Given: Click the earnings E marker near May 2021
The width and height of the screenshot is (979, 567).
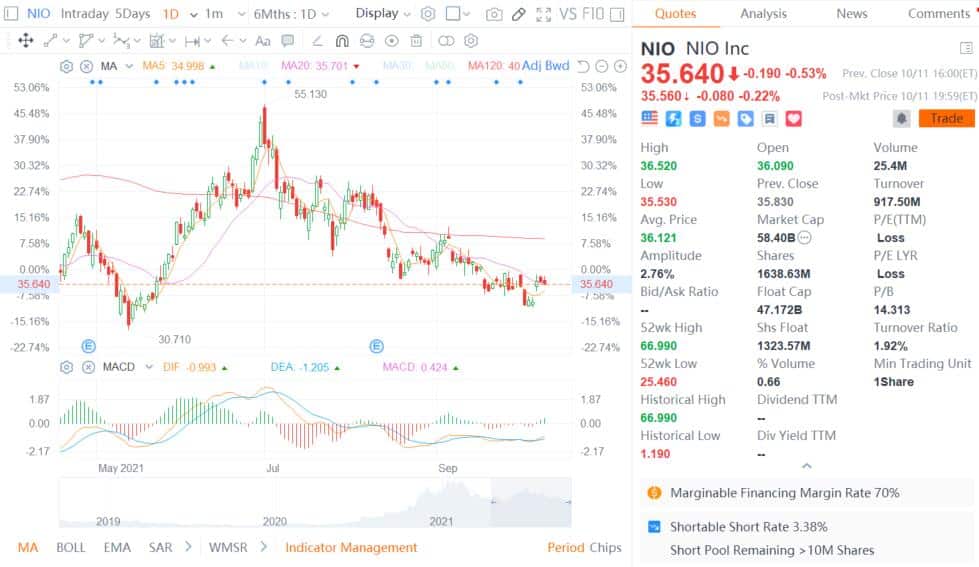Looking at the screenshot, I should click(x=89, y=346).
